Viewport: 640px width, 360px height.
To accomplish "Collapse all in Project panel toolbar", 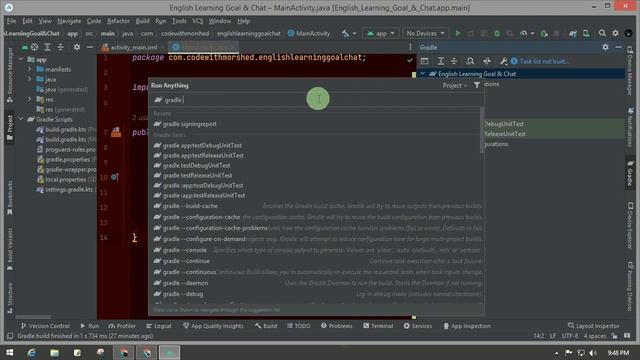I will pyautogui.click(x=60, y=47).
